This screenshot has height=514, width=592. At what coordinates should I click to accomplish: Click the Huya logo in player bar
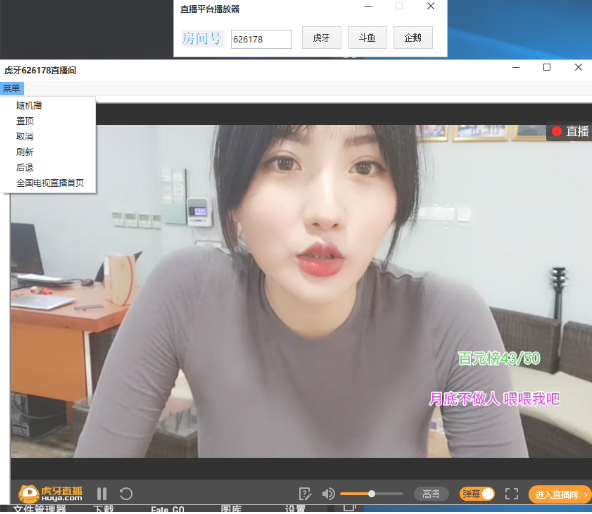(51, 493)
